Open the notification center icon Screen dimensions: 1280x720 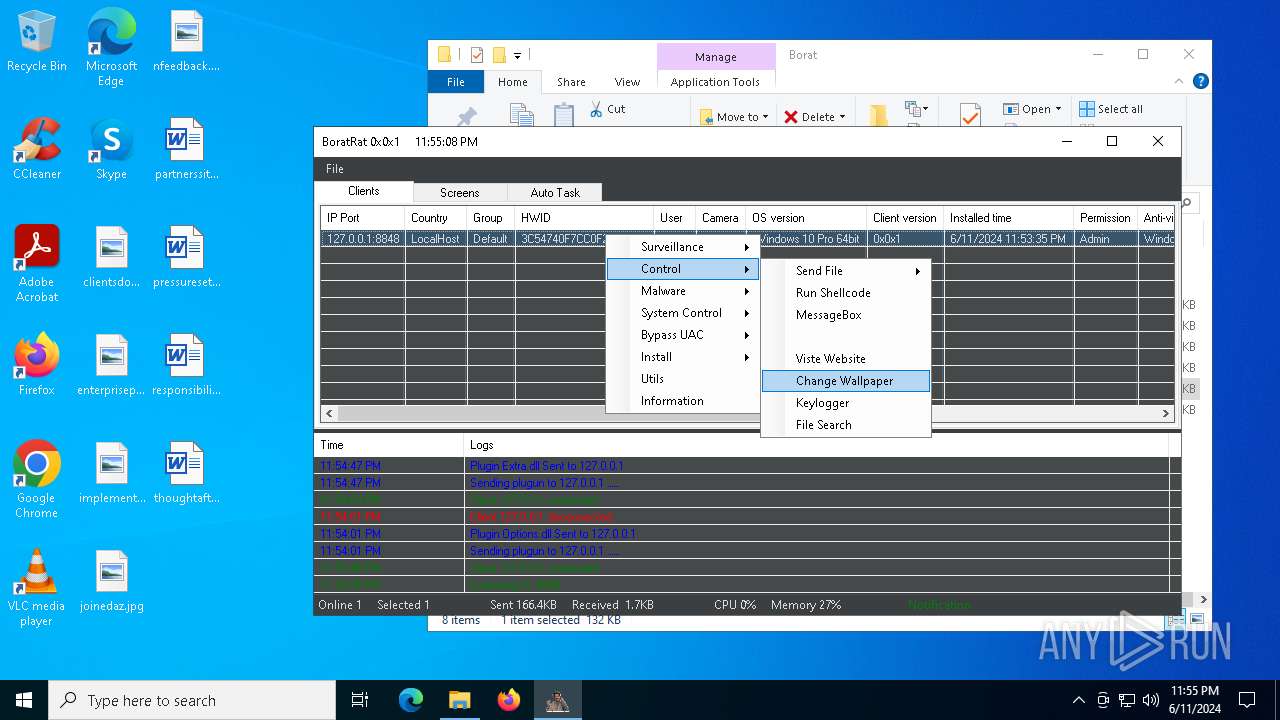[1247, 700]
